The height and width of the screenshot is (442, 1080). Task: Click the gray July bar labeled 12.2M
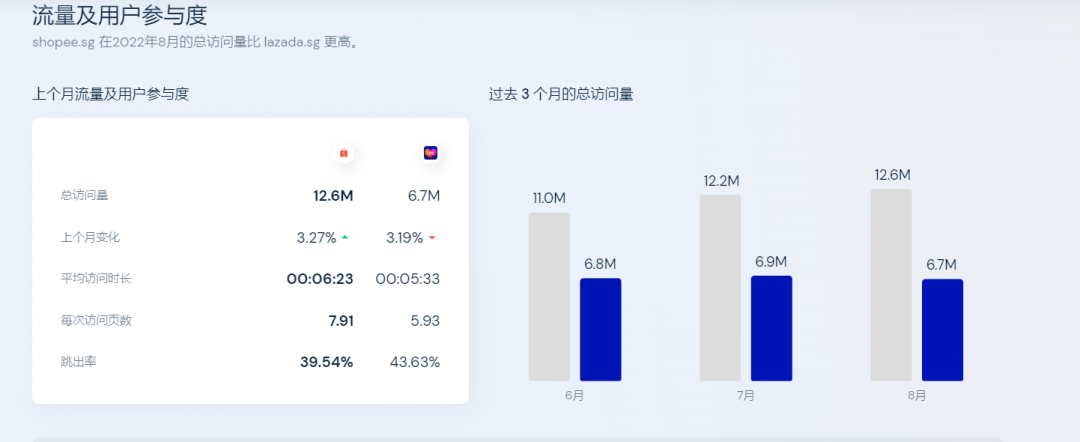(720, 288)
